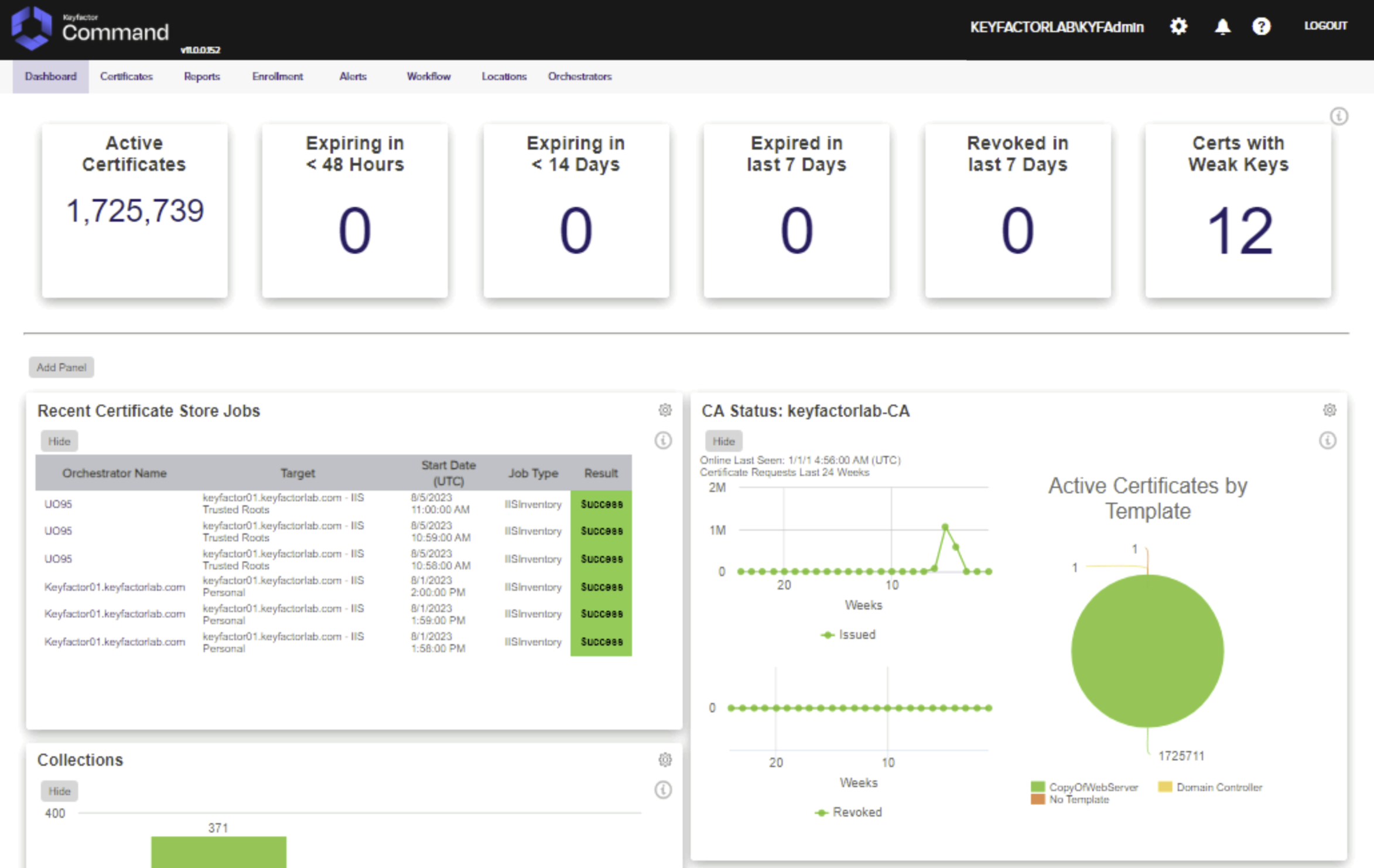This screenshot has width=1374, height=868.
Task: Open Collections panel settings gear
Action: 665,760
